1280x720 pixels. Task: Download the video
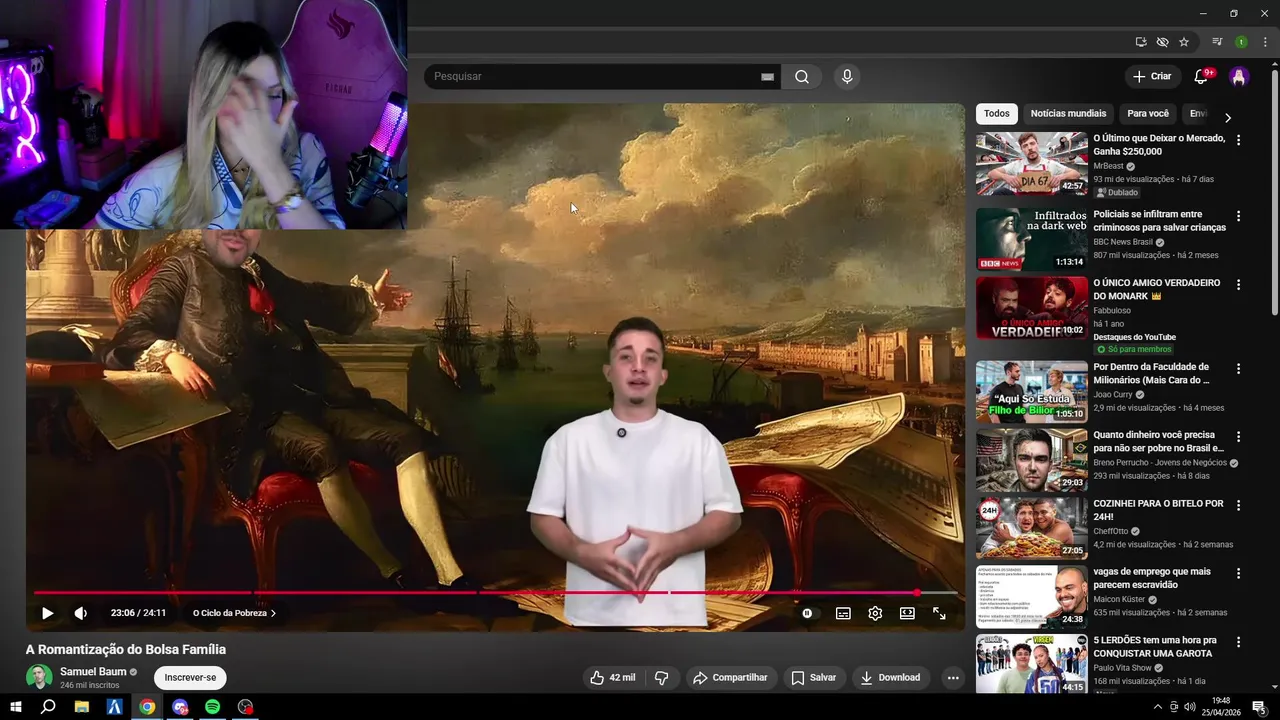(x=890, y=677)
